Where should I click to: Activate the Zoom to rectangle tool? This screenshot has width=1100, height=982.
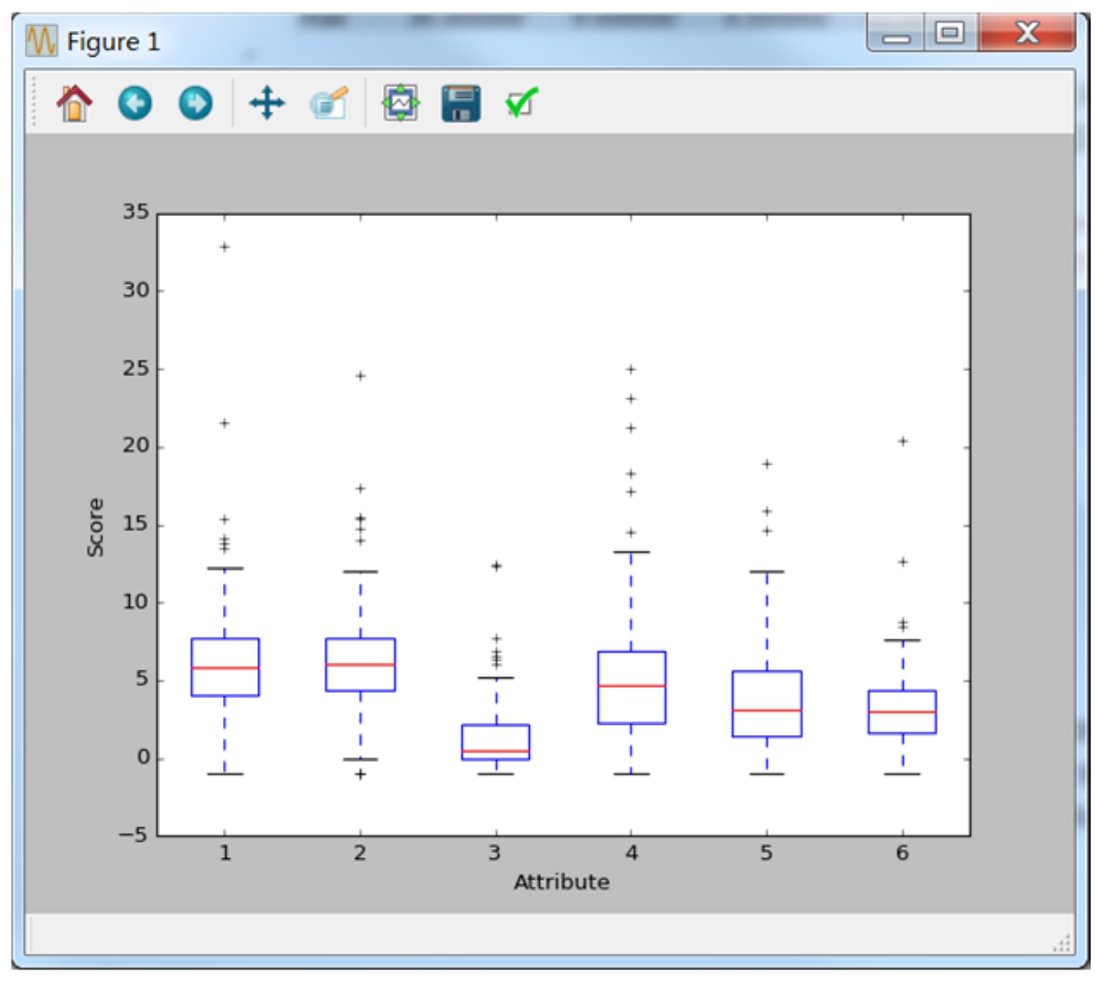click(329, 104)
